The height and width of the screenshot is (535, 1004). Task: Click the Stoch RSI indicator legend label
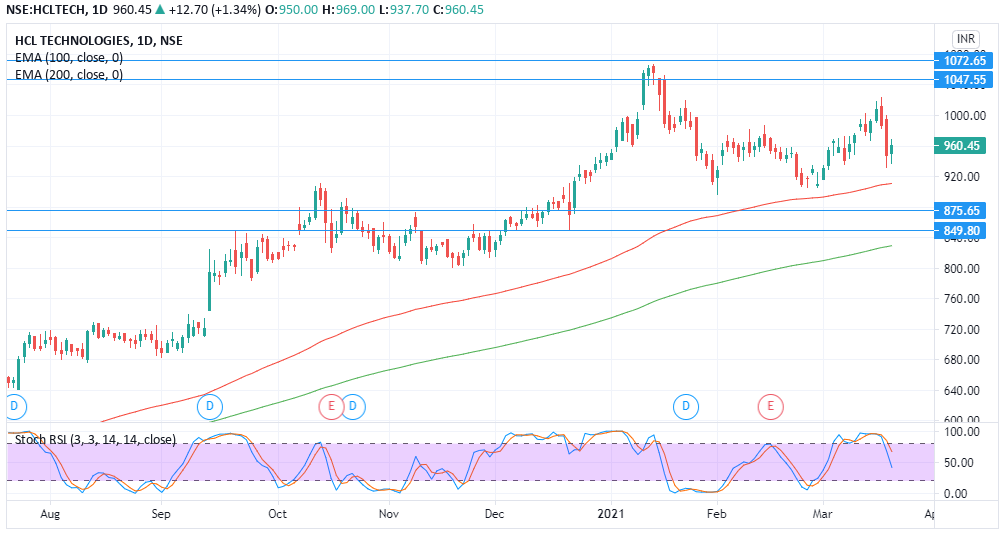[95, 439]
